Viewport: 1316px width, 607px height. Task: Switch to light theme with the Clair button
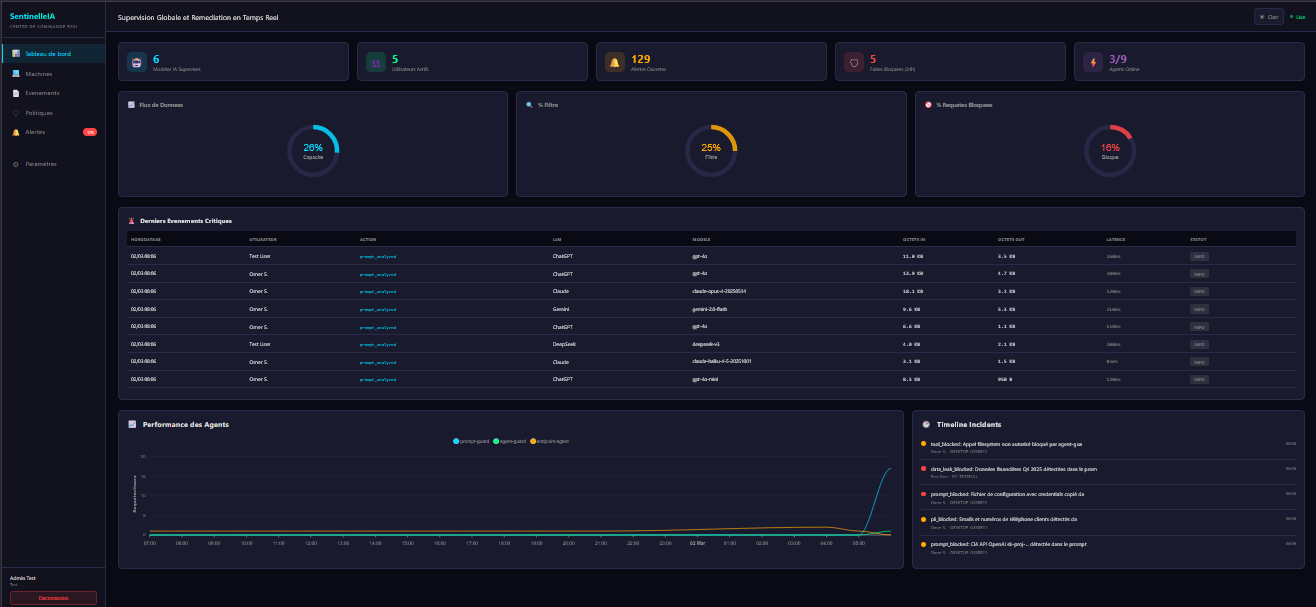click(1267, 17)
